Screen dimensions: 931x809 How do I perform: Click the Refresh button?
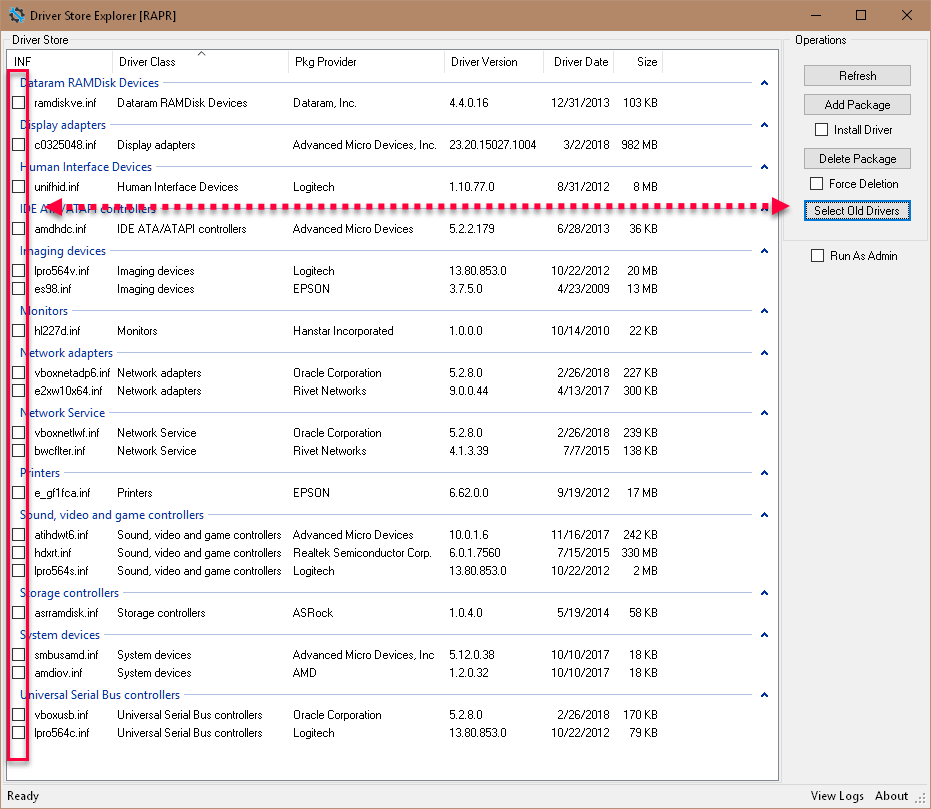point(857,75)
